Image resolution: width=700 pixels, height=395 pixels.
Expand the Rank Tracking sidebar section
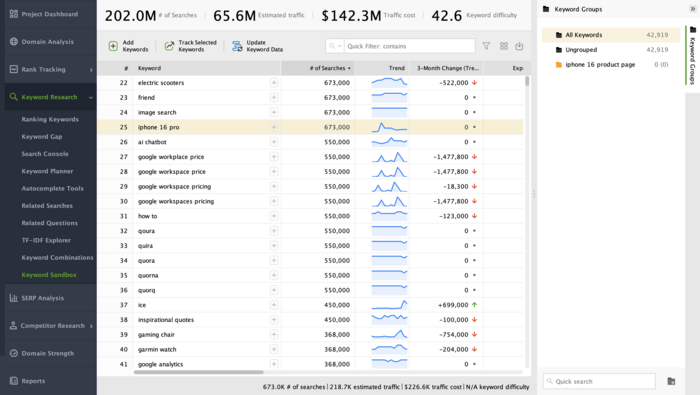(91, 70)
